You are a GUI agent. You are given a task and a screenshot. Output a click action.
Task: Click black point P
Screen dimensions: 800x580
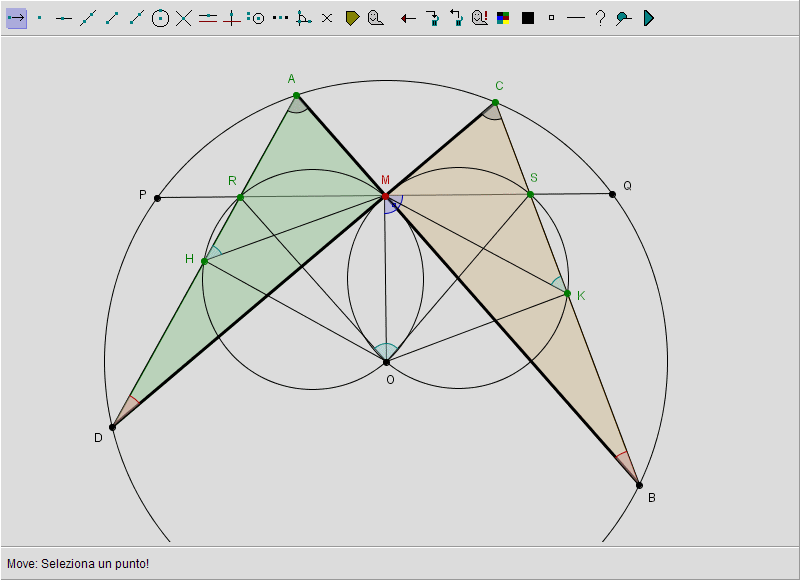click(x=157, y=198)
